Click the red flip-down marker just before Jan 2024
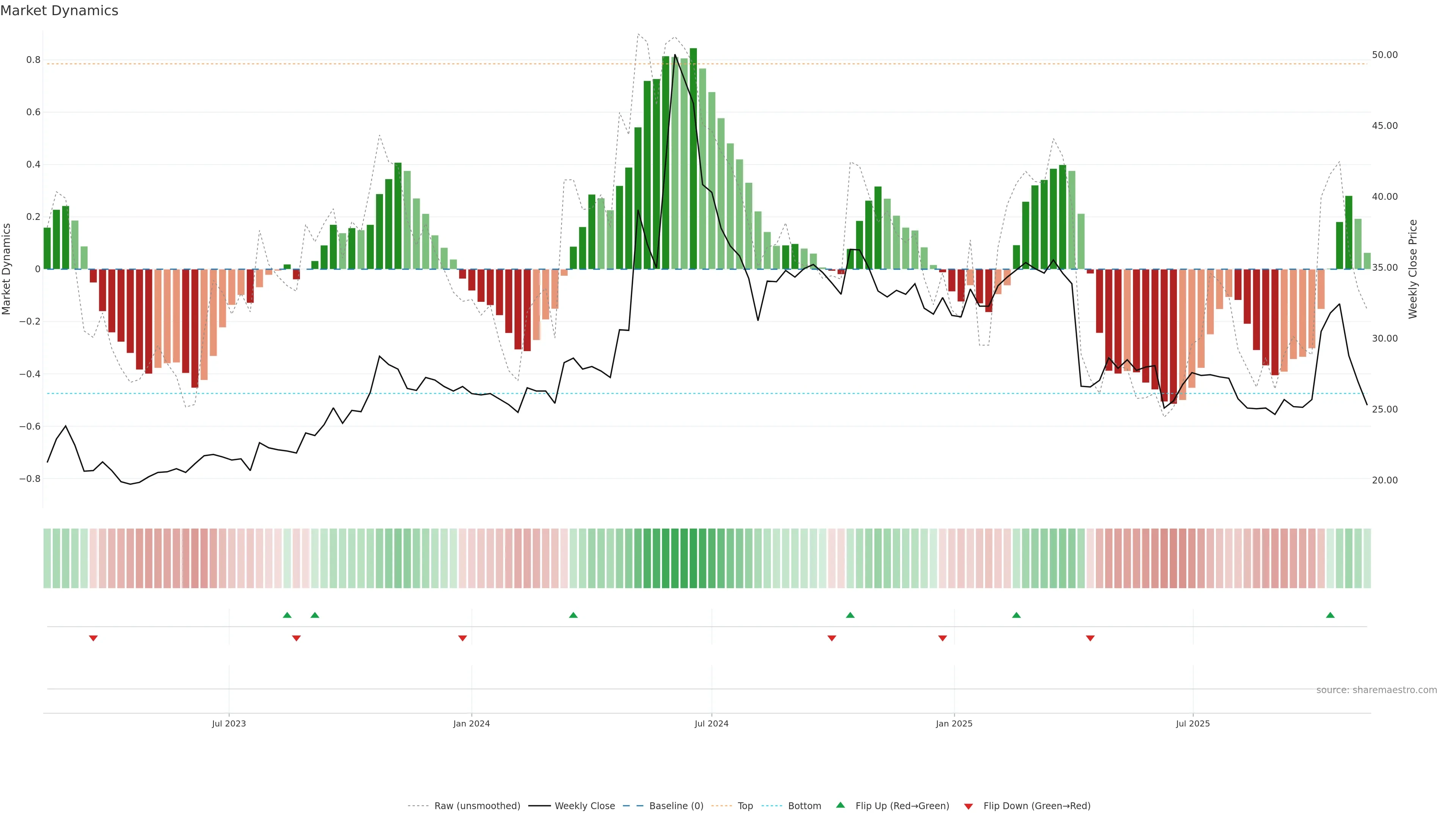 coord(462,638)
